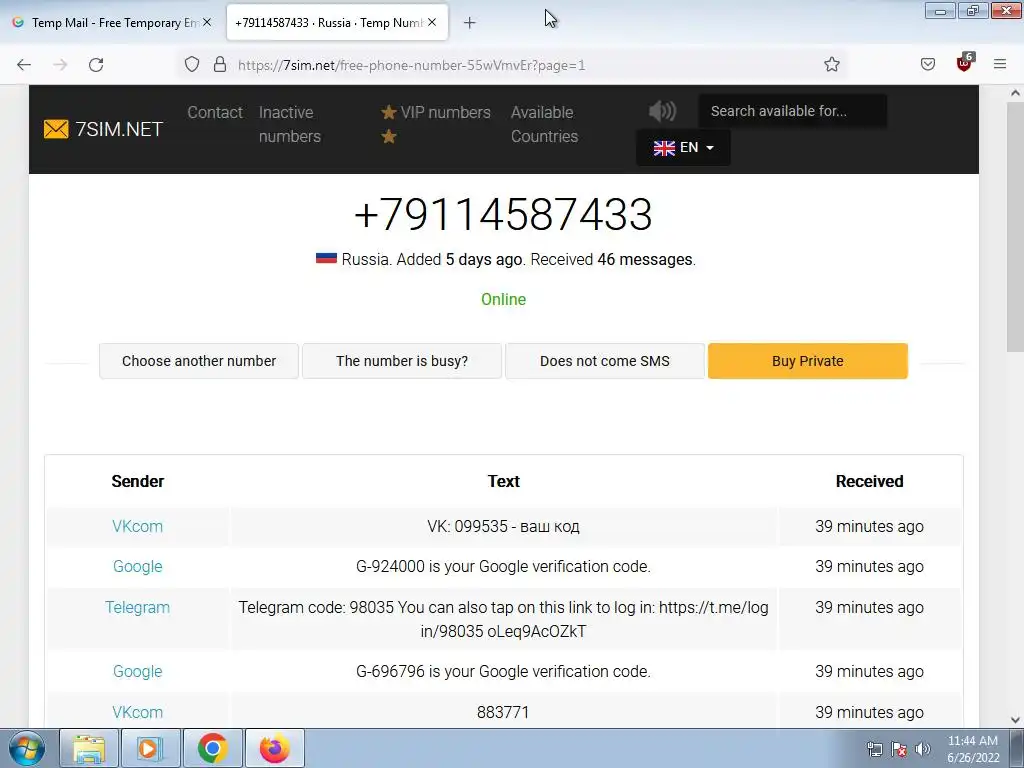Click the Buy Private button

(808, 361)
